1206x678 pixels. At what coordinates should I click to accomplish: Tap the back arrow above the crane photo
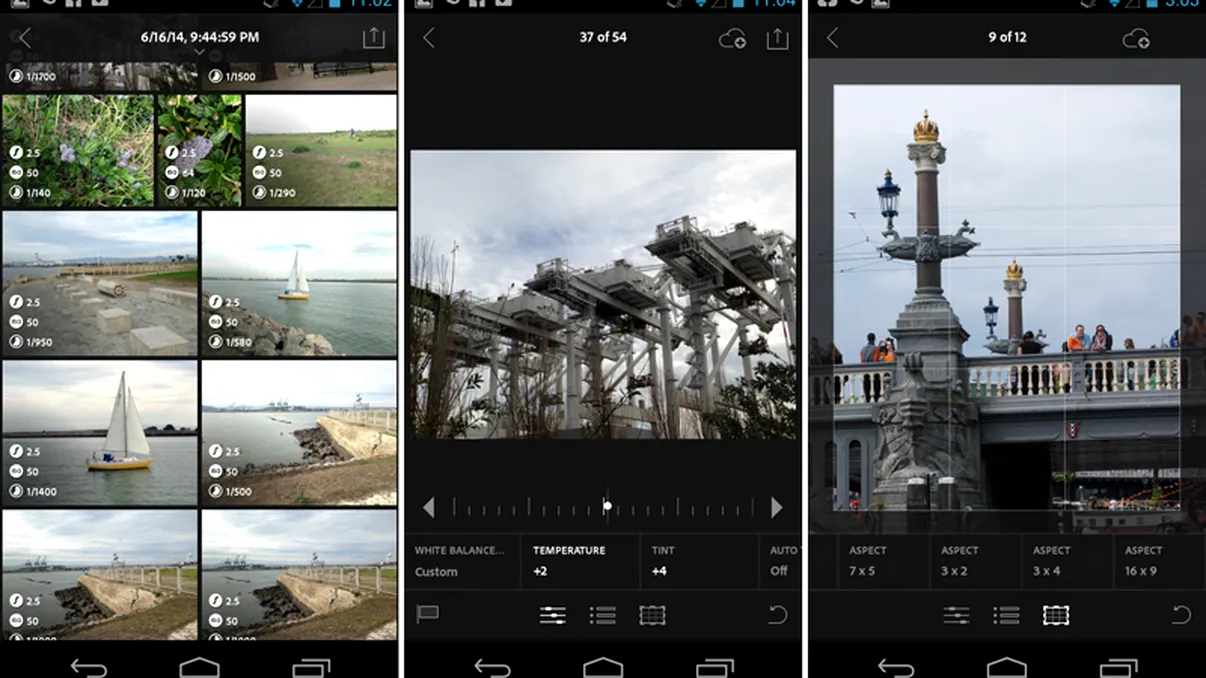coord(430,37)
